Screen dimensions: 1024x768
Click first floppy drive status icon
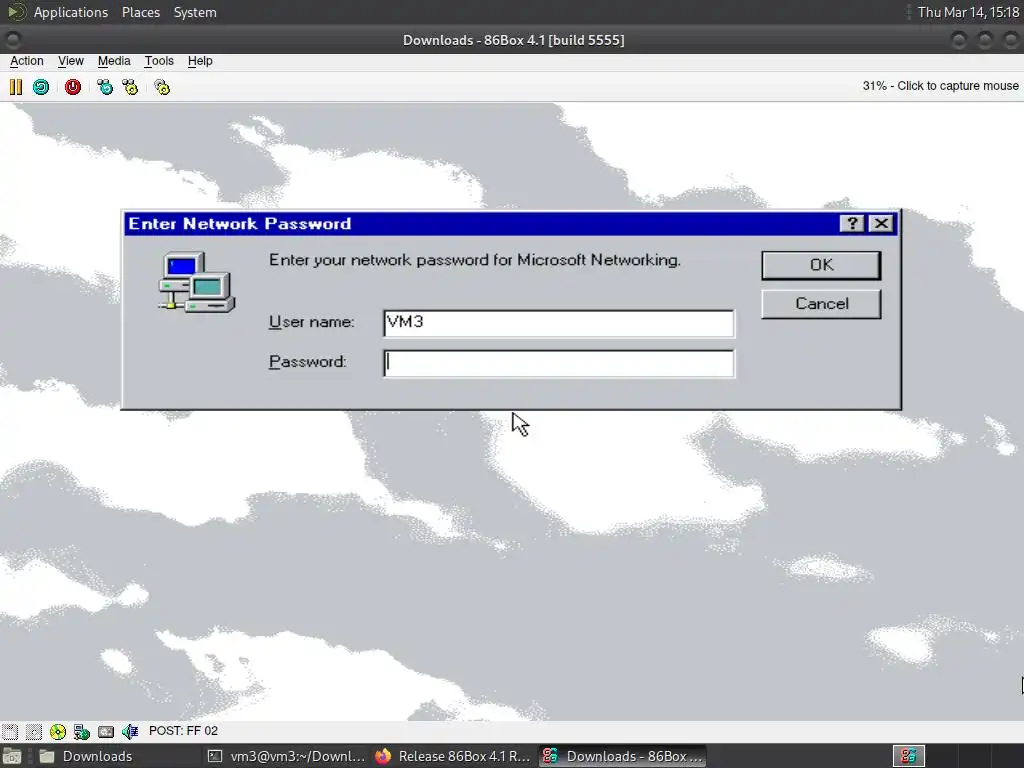coord(10,731)
